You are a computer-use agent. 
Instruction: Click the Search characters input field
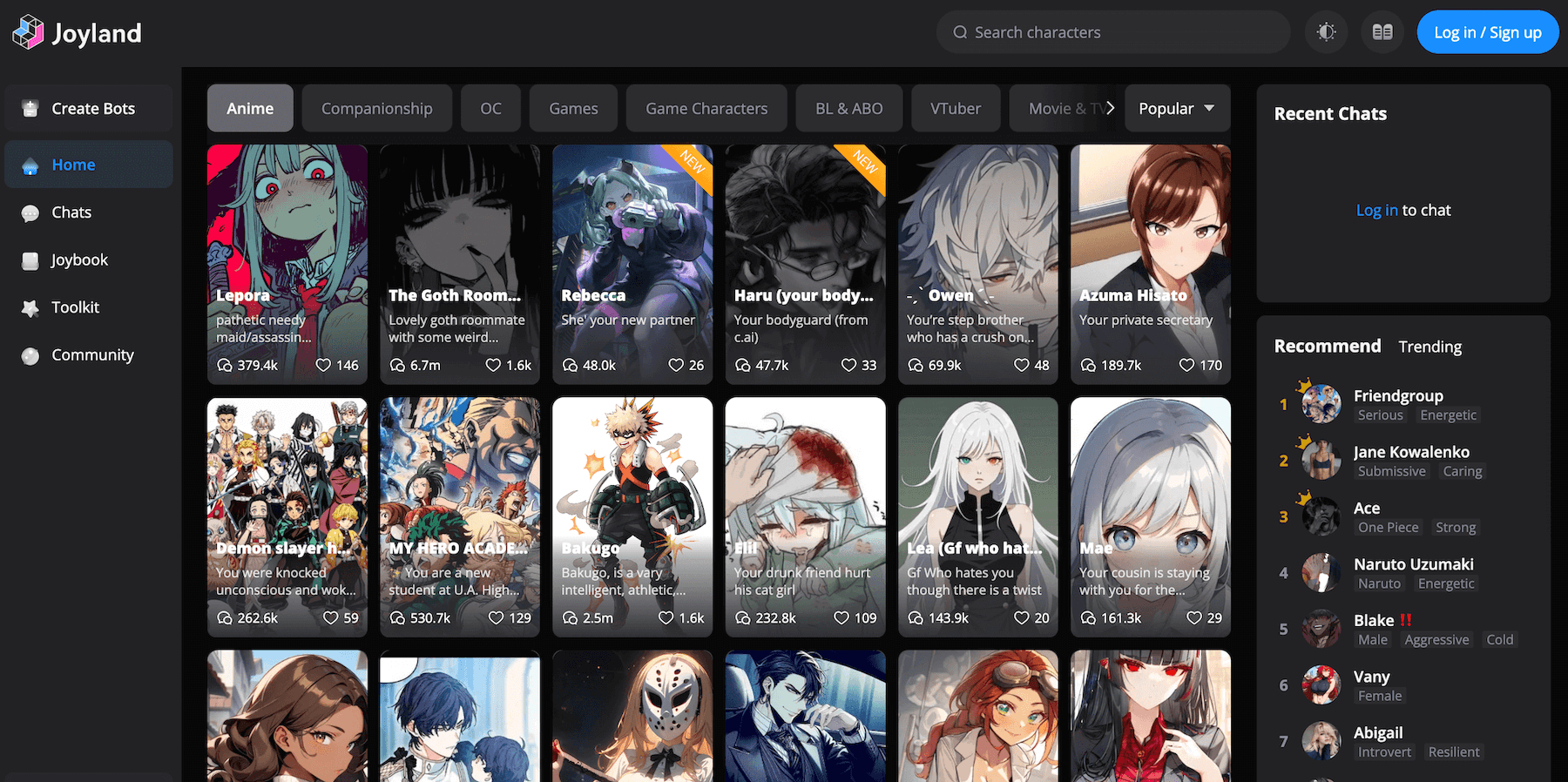(1113, 32)
